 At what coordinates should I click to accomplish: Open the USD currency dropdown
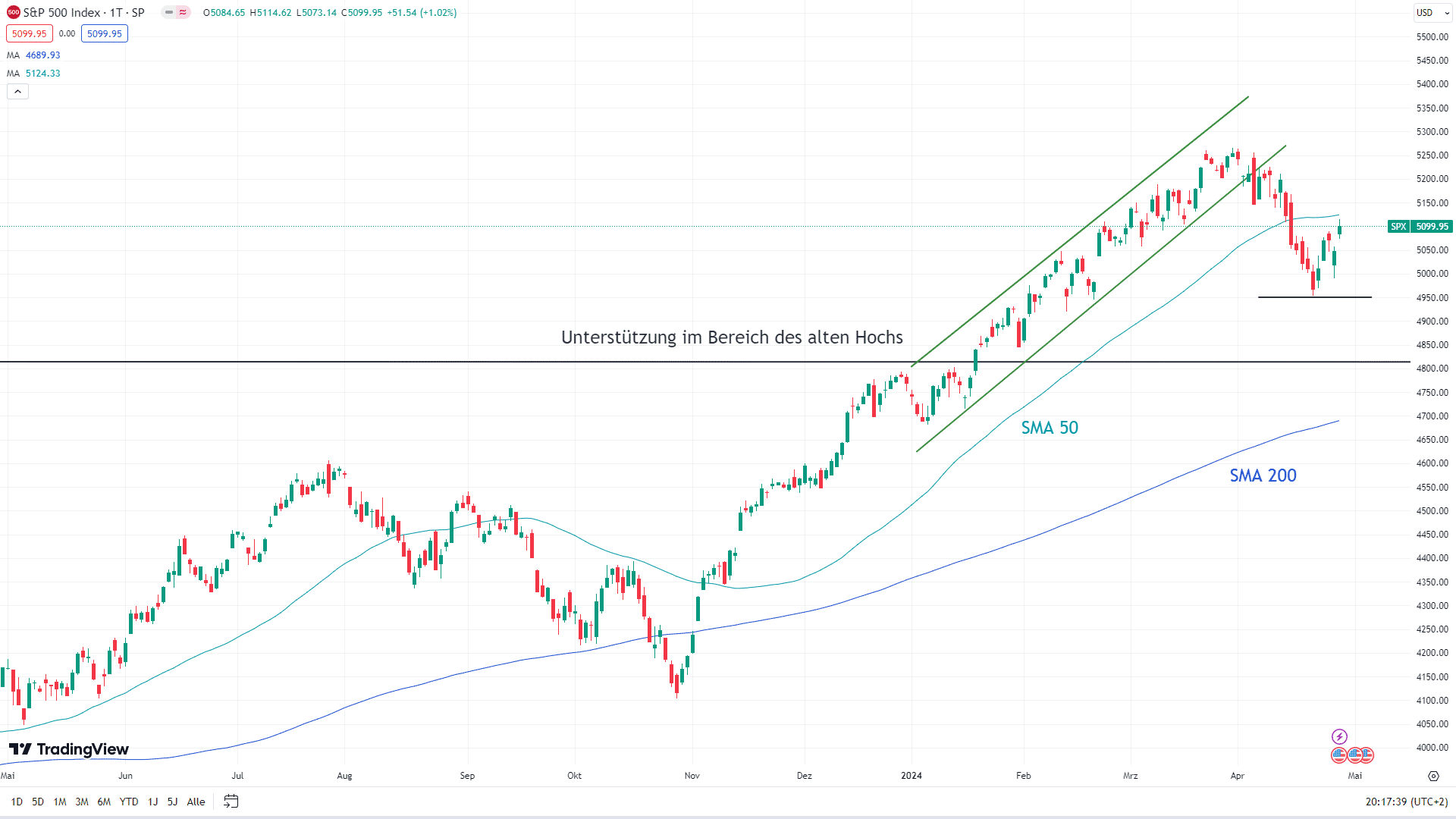(x=1433, y=12)
